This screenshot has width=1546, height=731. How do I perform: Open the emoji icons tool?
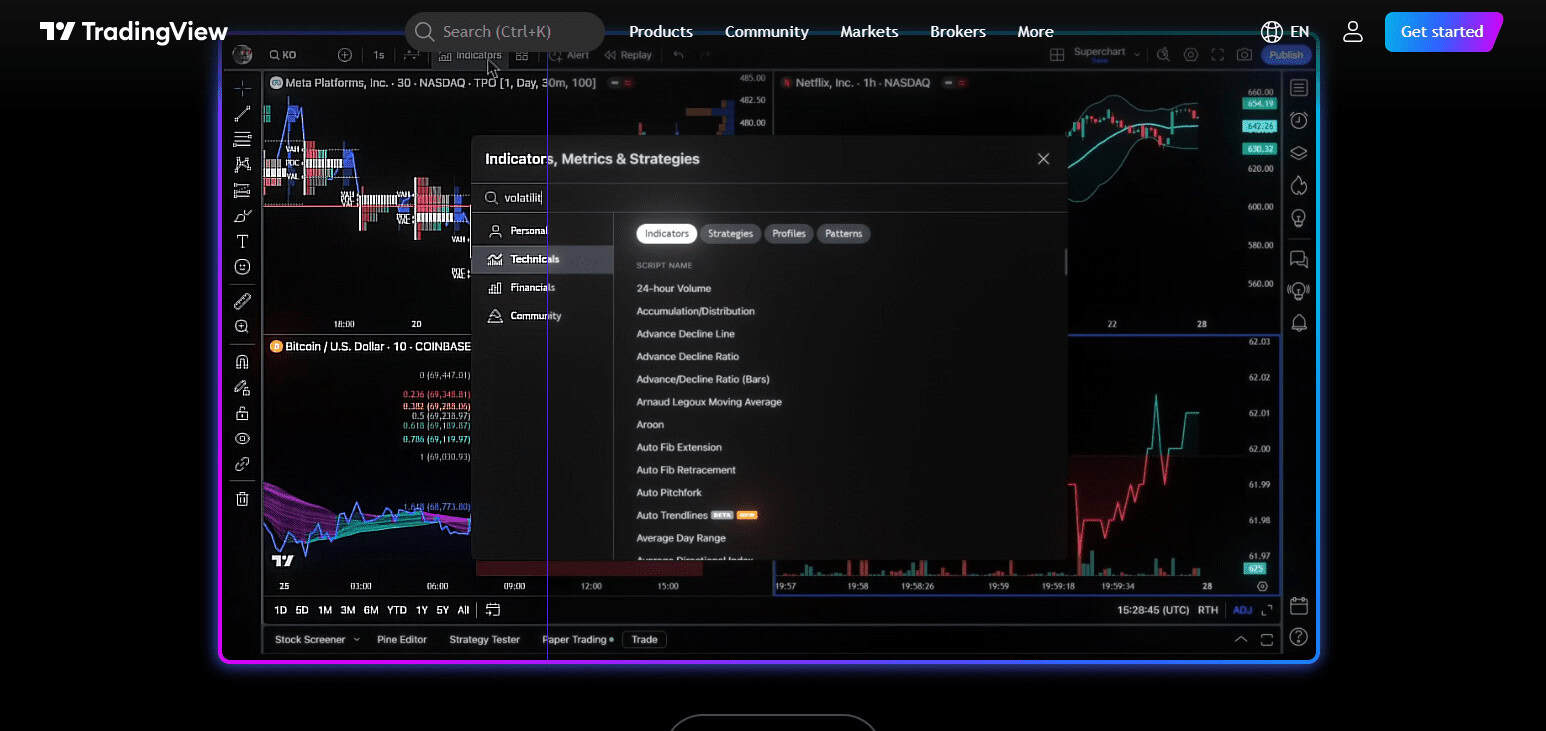[242, 267]
